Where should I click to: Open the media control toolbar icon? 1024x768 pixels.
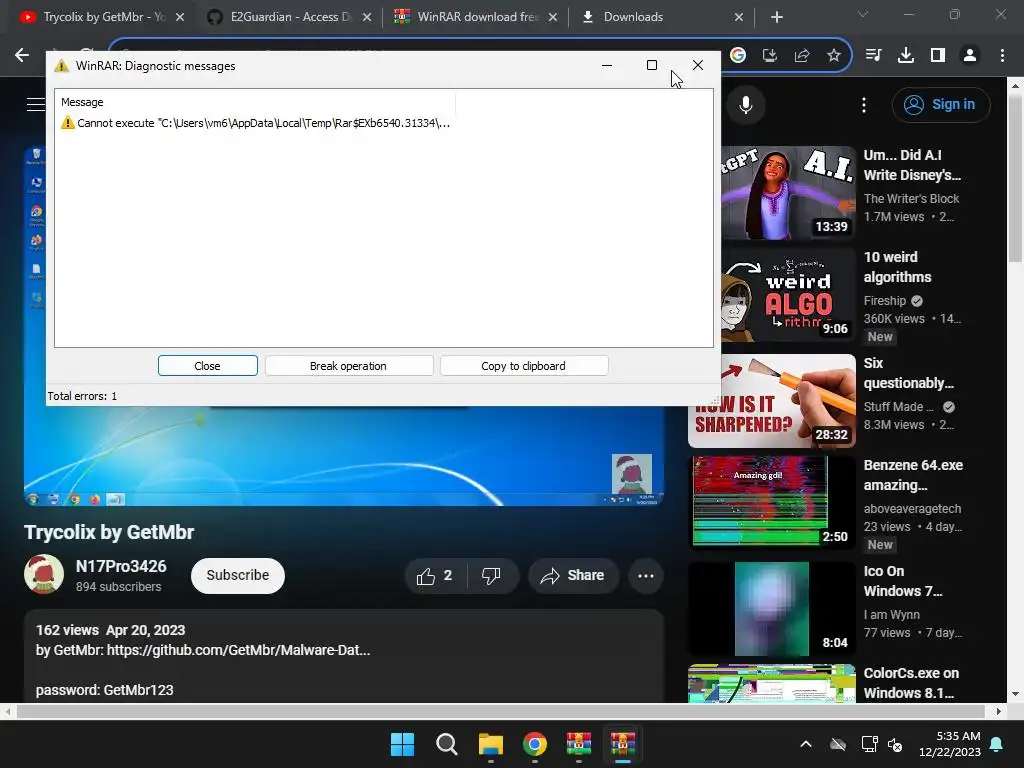tap(874, 56)
